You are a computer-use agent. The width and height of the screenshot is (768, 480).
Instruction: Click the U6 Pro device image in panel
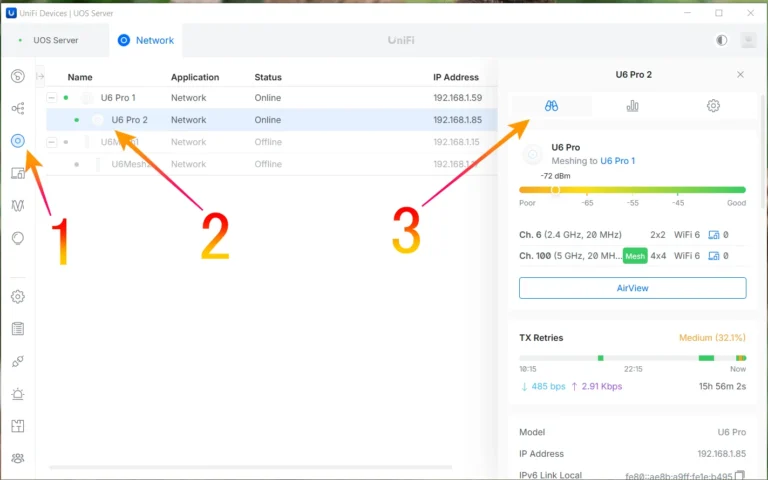pyautogui.click(x=532, y=154)
